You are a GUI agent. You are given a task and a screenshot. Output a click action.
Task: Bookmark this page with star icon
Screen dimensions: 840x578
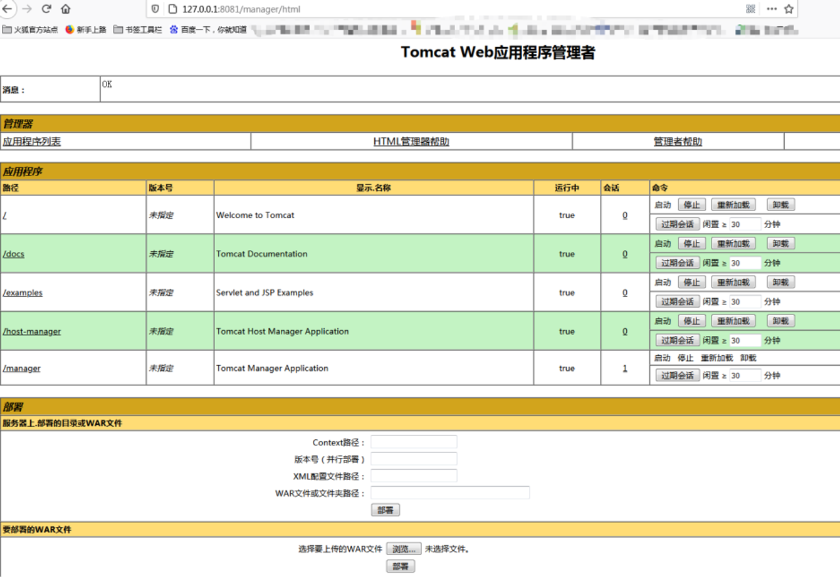tap(789, 9)
